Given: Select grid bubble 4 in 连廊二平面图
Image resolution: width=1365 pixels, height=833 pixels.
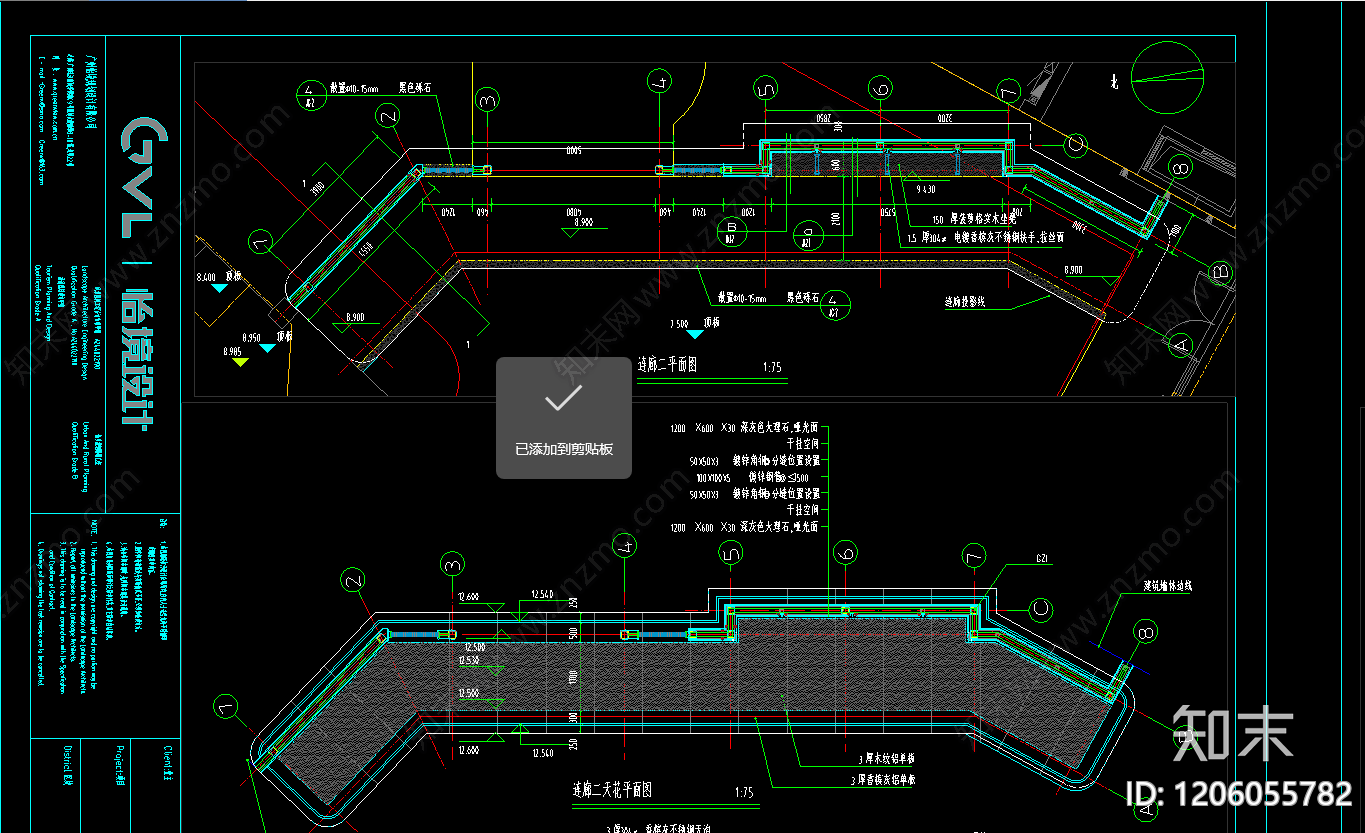Looking at the screenshot, I should pos(658,81).
